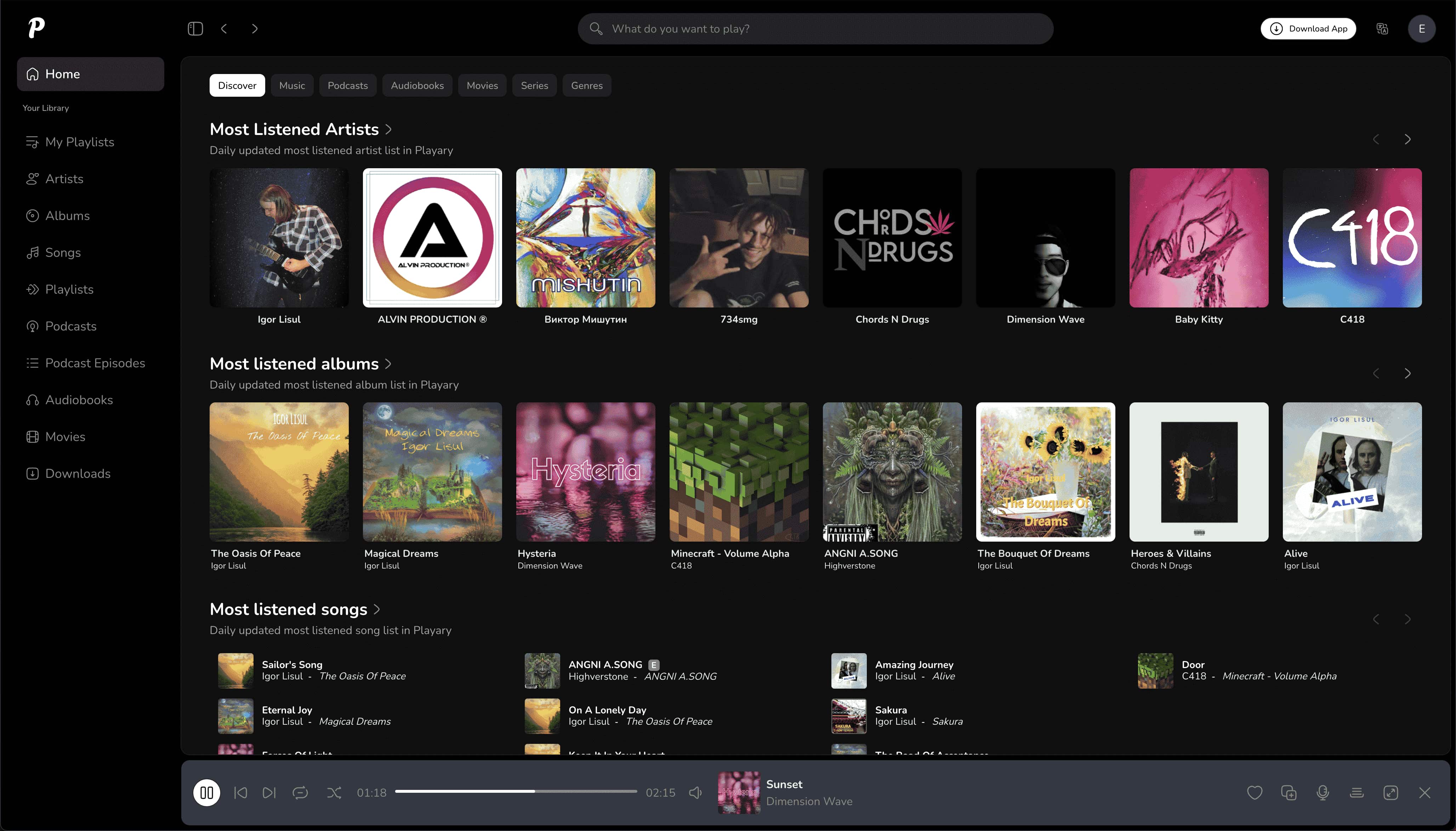Open the user profile avatar E
Viewport: 1456px width, 831px height.
coord(1422,29)
